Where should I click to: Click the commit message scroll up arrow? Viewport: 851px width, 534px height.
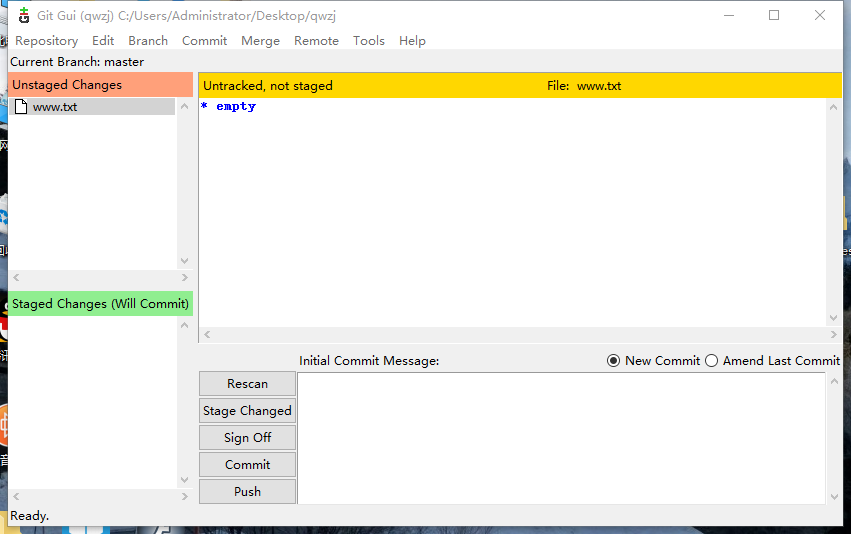point(834,381)
